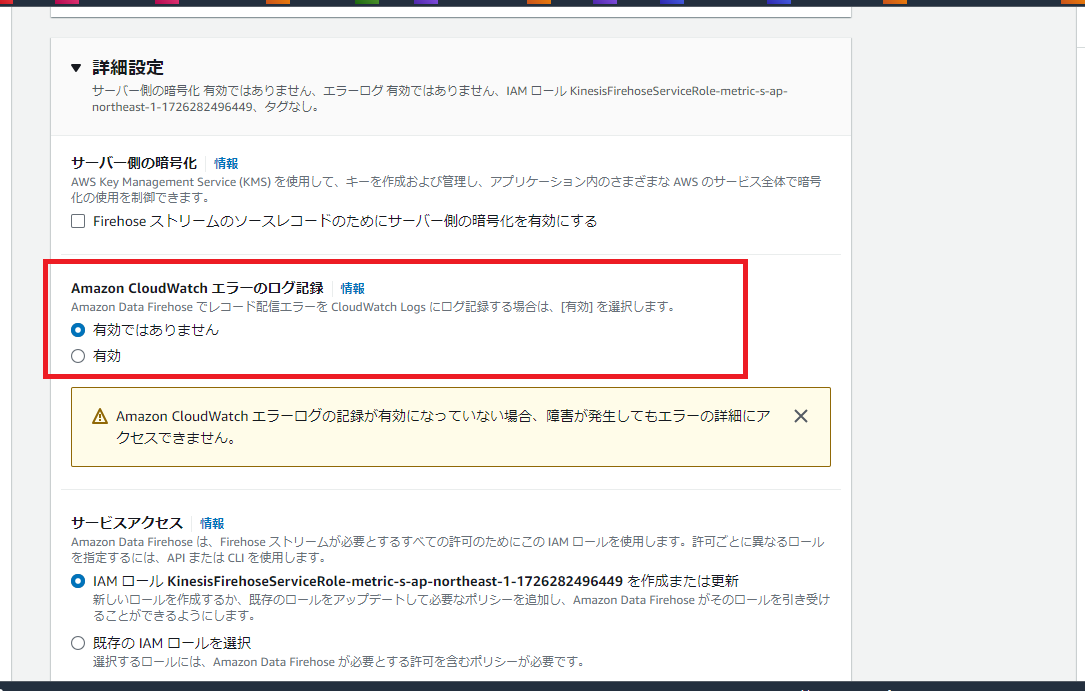Open 情報 next to サービスアクセス
The width and height of the screenshot is (1085, 691).
tap(214, 522)
